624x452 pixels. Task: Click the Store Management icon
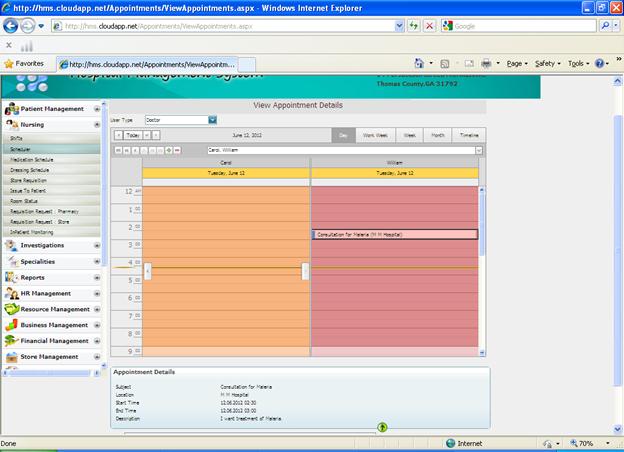point(12,357)
